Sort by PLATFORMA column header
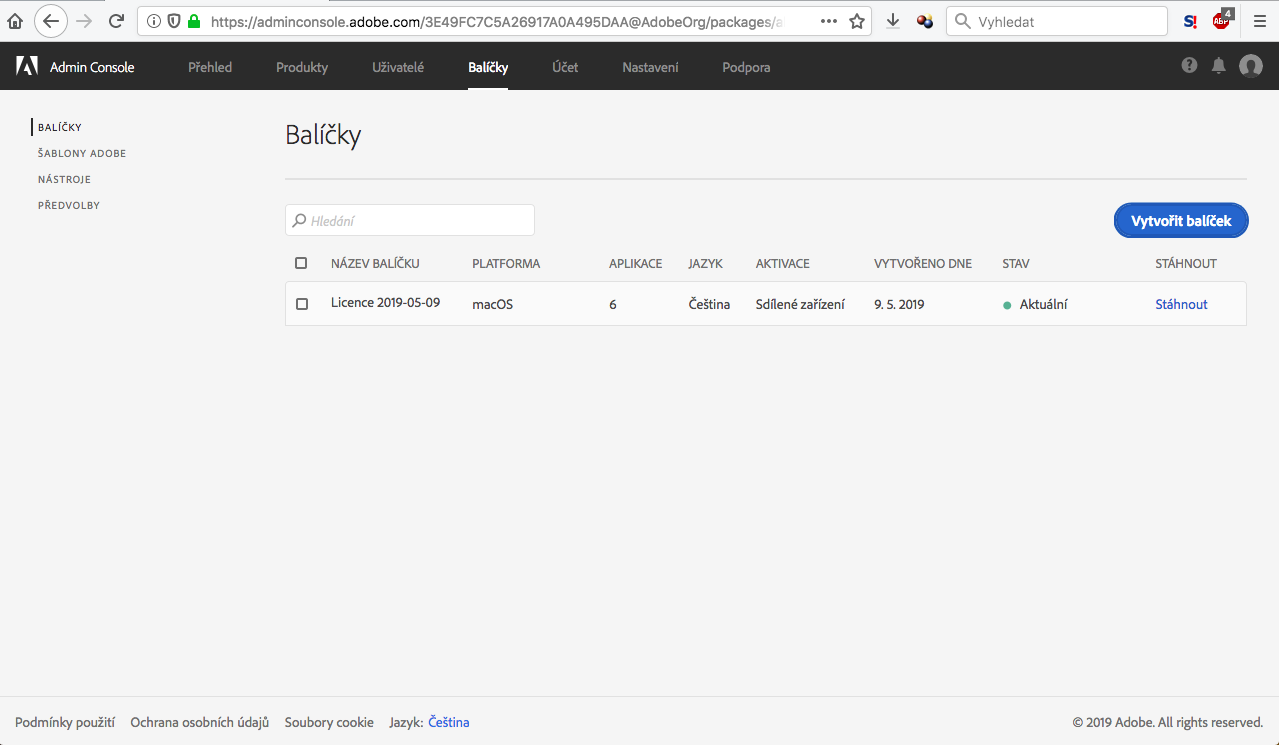 coord(506,264)
